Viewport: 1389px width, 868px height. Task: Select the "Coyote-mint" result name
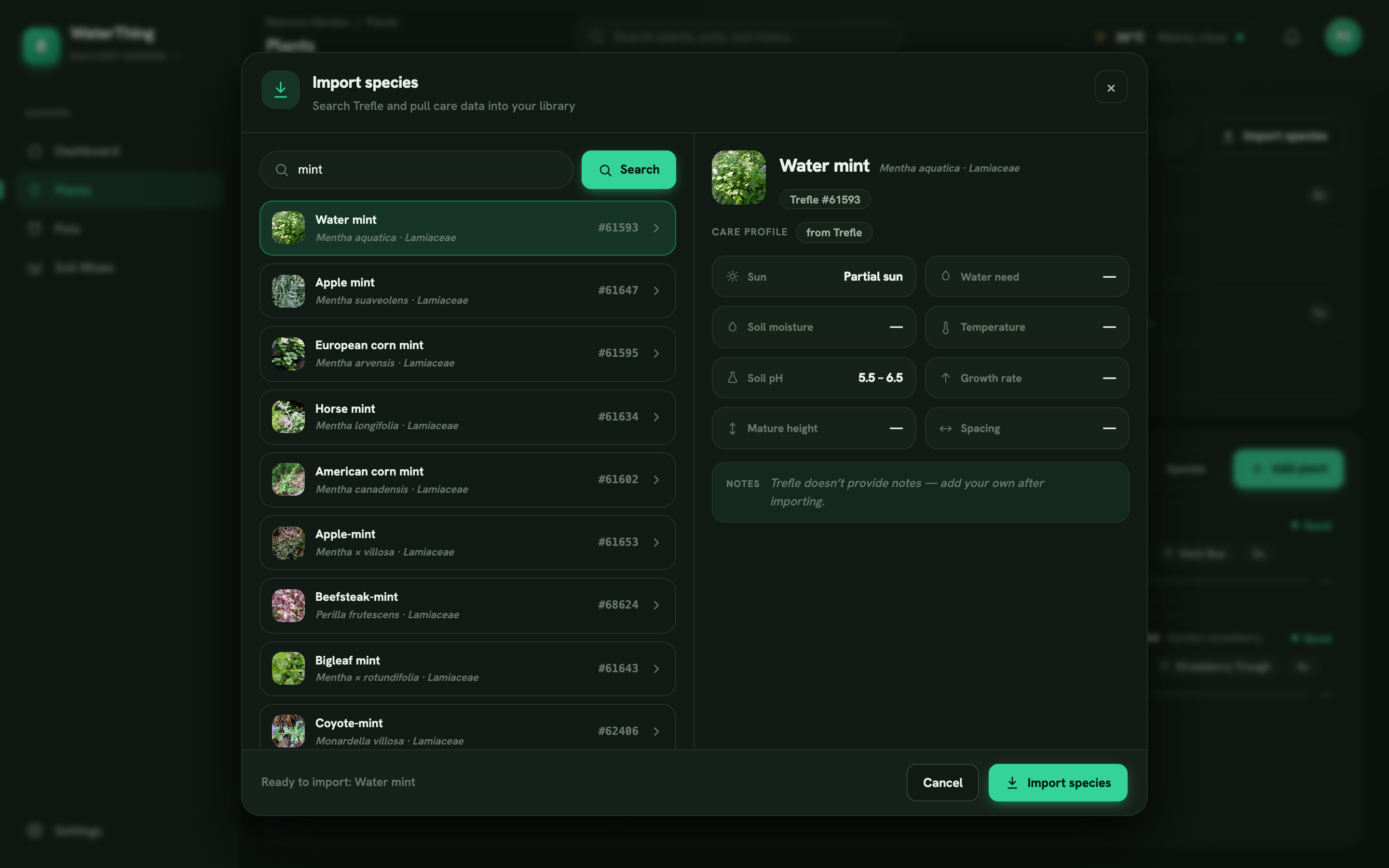tap(349, 723)
